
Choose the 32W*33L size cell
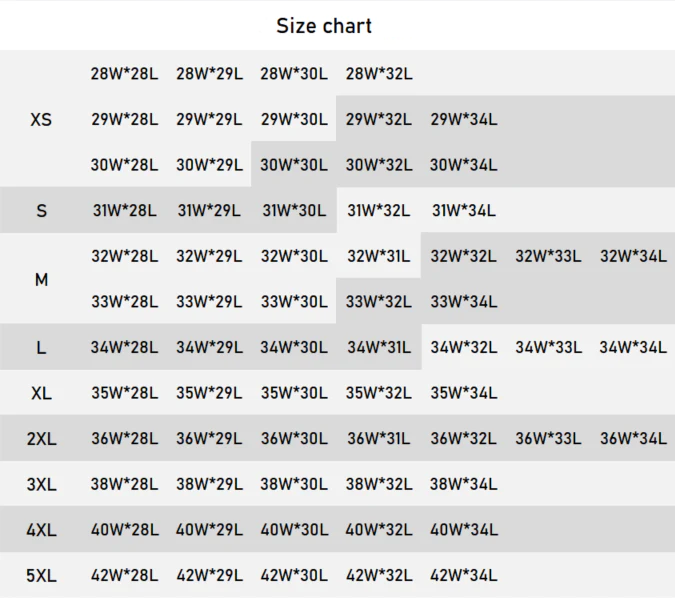(x=548, y=256)
